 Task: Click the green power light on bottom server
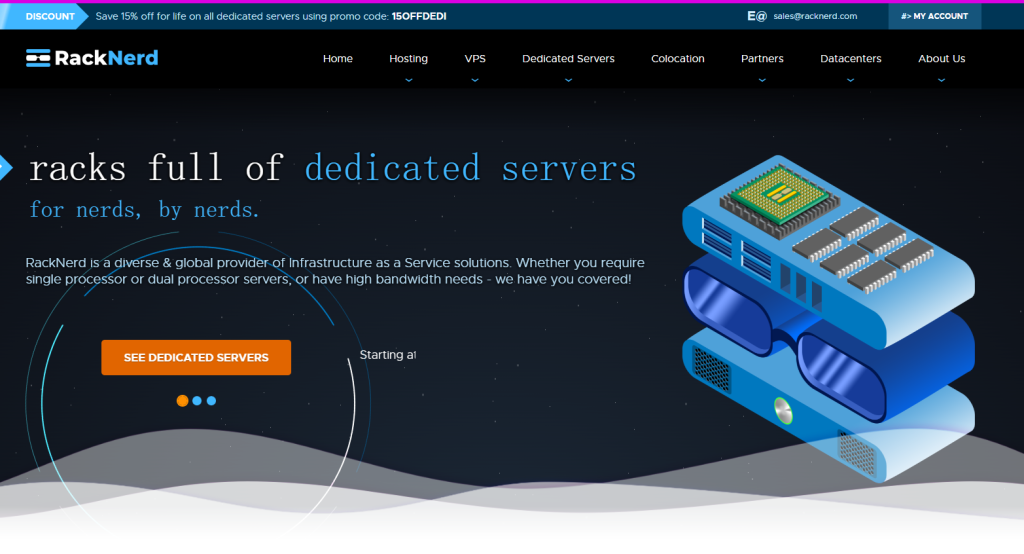[x=782, y=408]
